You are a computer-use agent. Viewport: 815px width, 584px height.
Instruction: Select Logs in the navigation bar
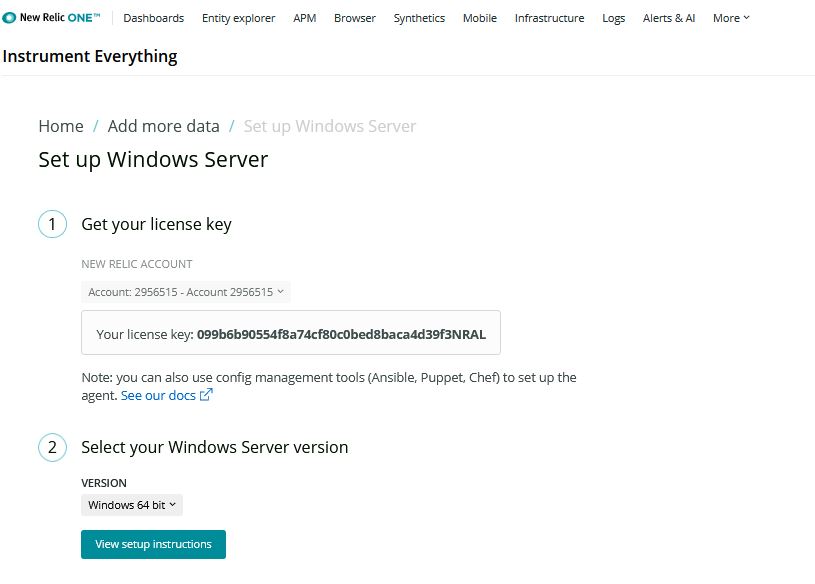(x=614, y=18)
